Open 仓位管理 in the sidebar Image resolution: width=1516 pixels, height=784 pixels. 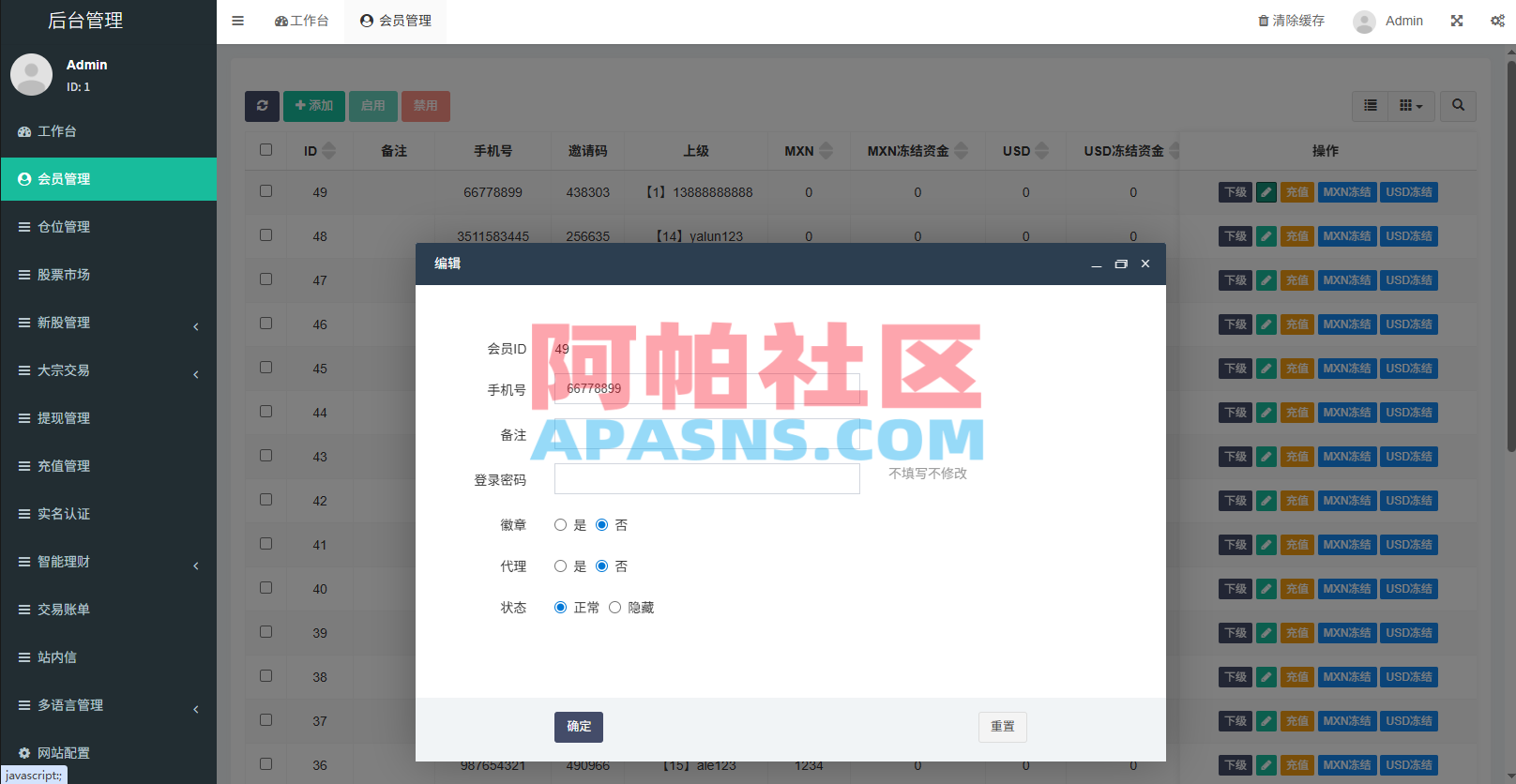(x=108, y=227)
